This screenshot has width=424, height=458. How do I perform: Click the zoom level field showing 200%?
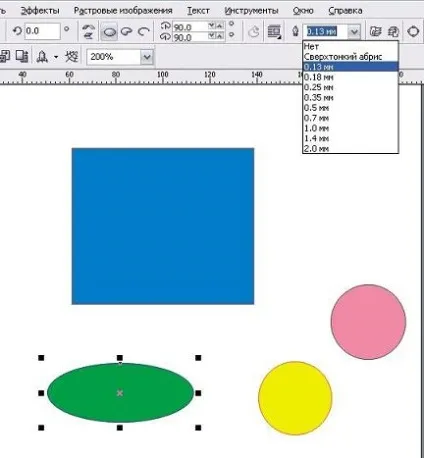114,57
